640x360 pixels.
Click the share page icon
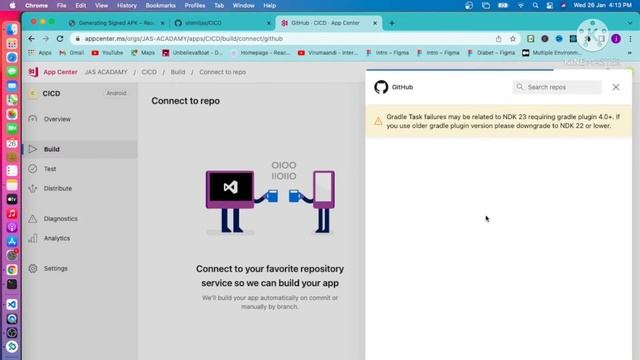click(498, 39)
